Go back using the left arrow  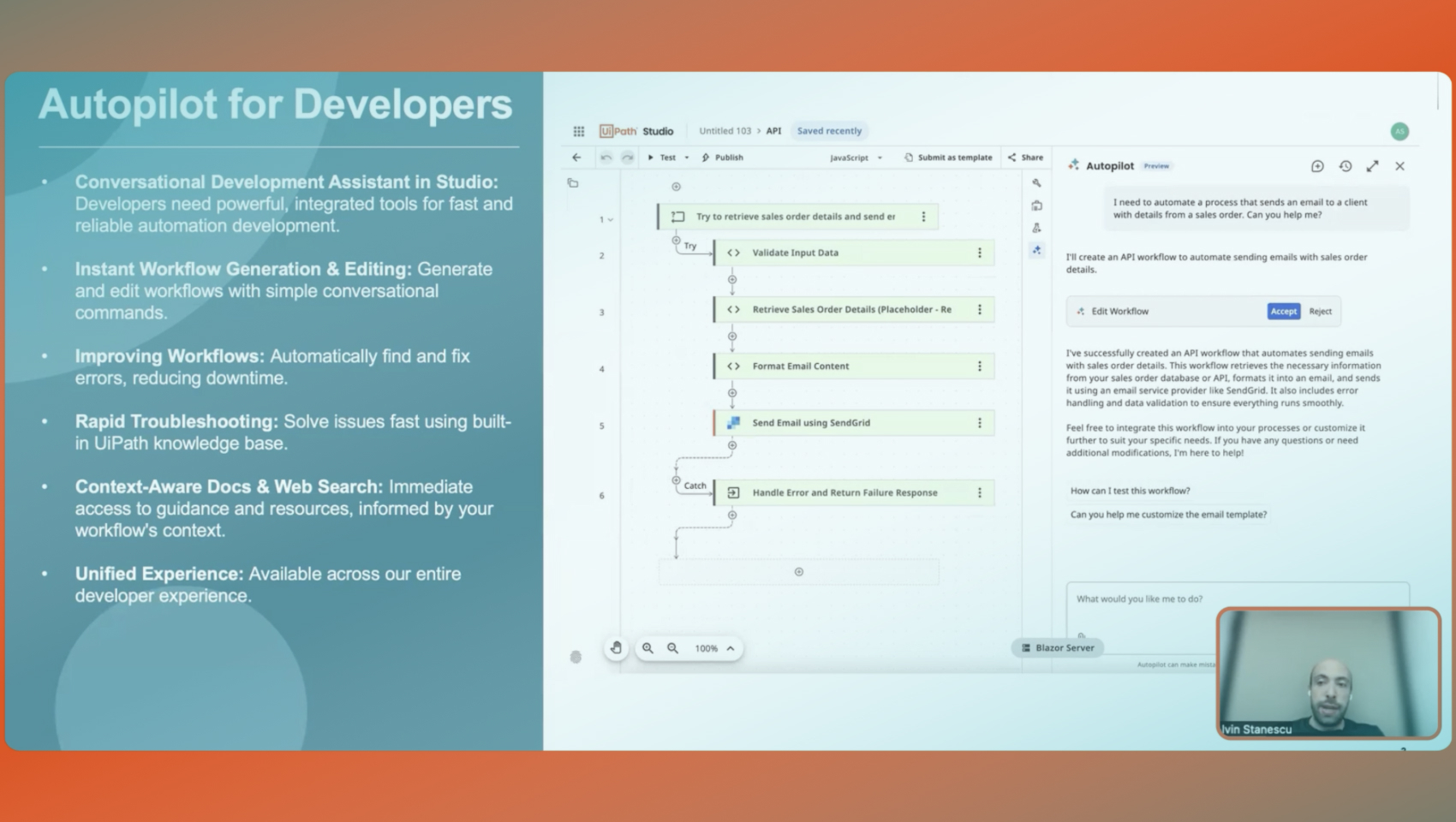pyautogui.click(x=576, y=158)
